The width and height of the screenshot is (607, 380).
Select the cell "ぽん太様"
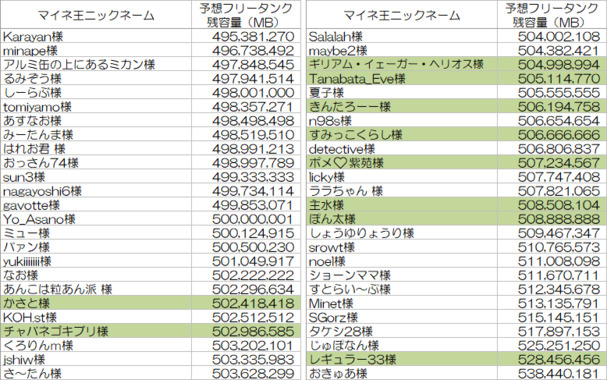402,219
